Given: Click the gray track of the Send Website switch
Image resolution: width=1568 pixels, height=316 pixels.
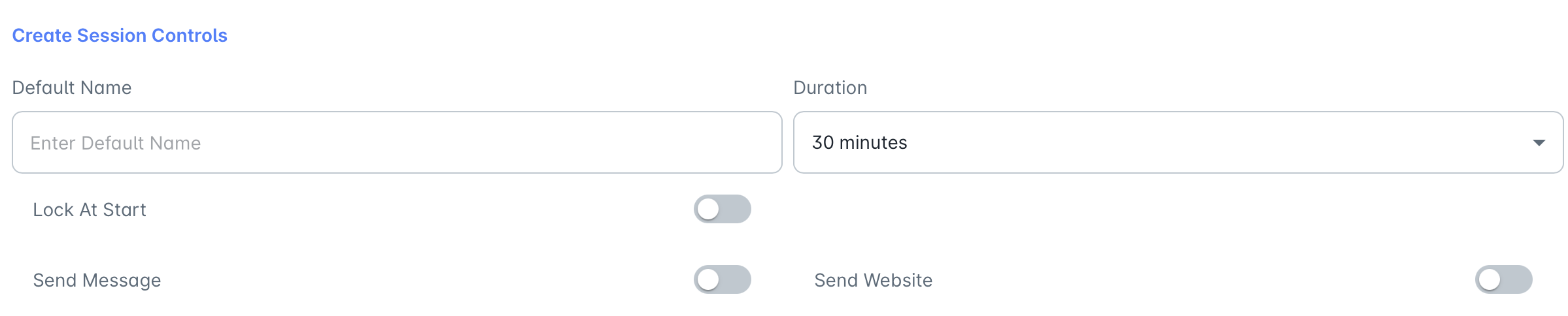Looking at the screenshot, I should (x=1517, y=279).
